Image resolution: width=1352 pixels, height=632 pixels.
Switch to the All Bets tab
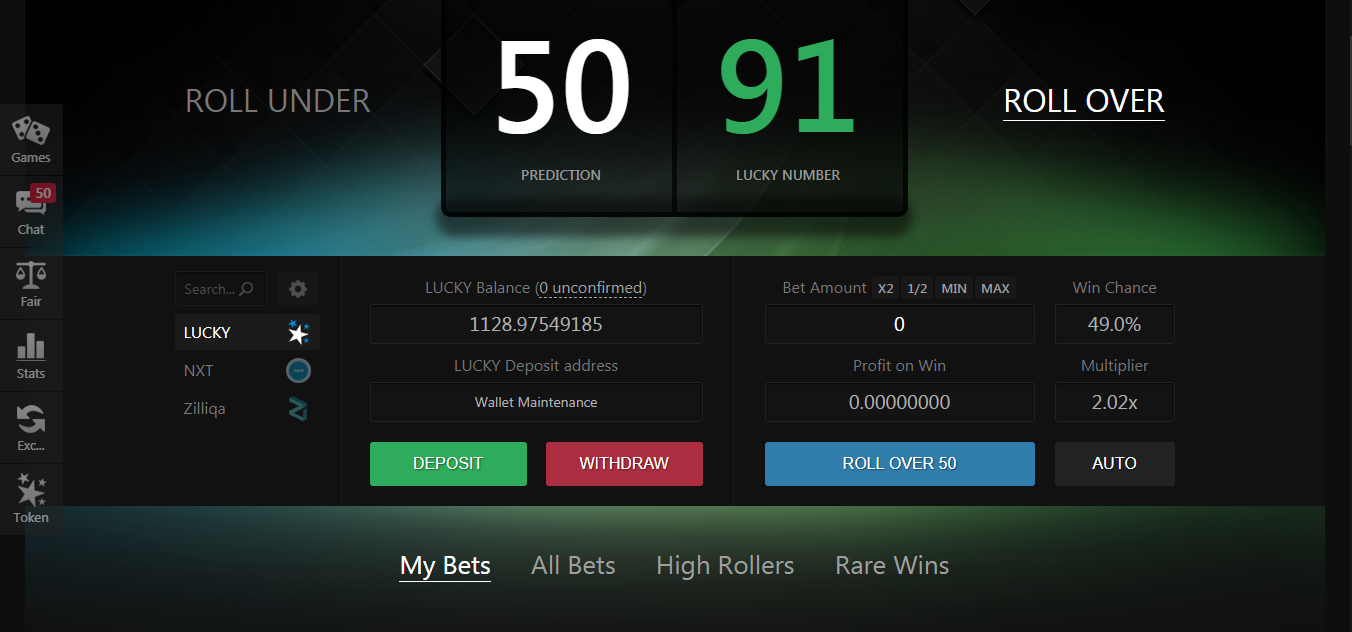[573, 566]
